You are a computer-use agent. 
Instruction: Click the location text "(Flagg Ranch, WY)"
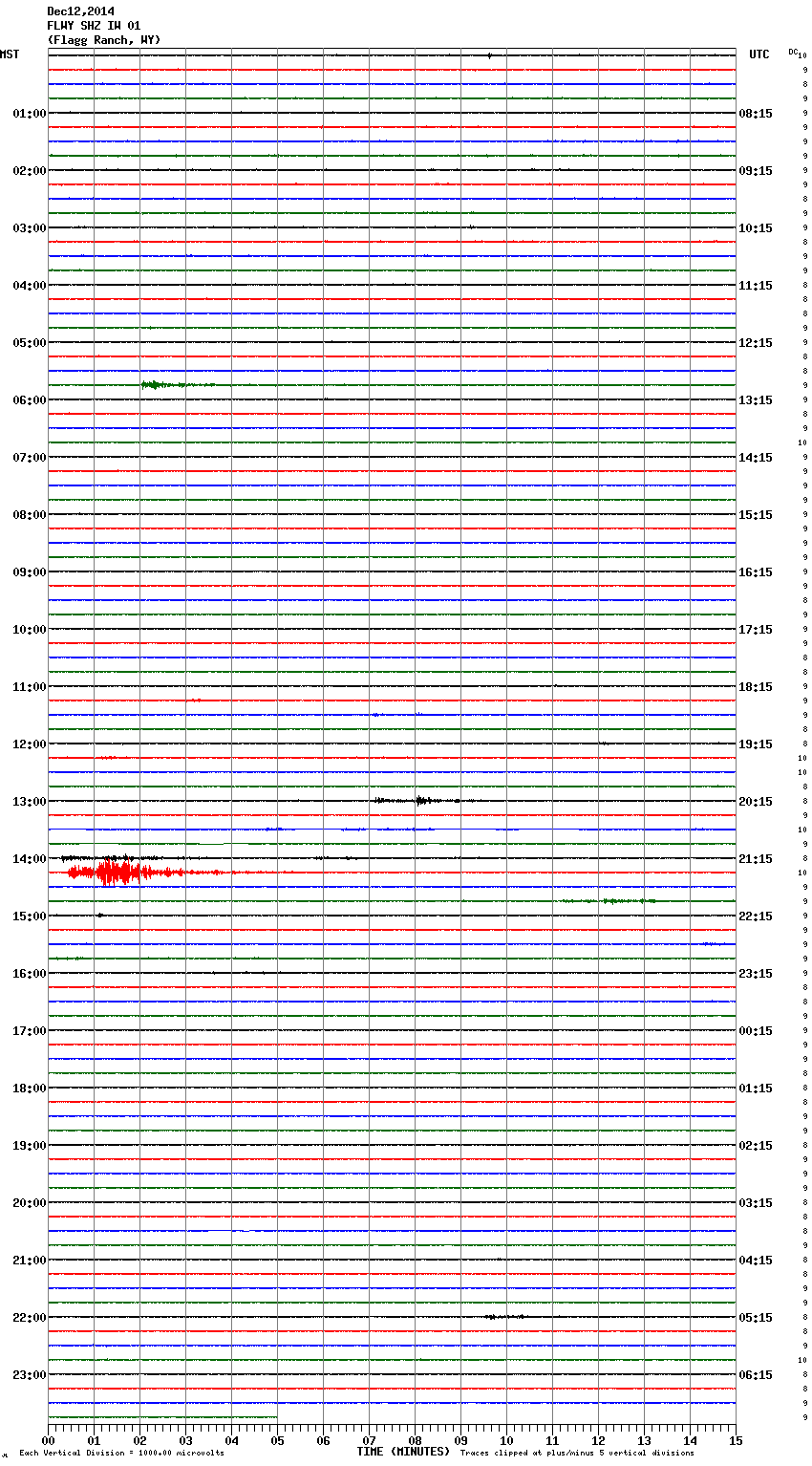[x=104, y=40]
